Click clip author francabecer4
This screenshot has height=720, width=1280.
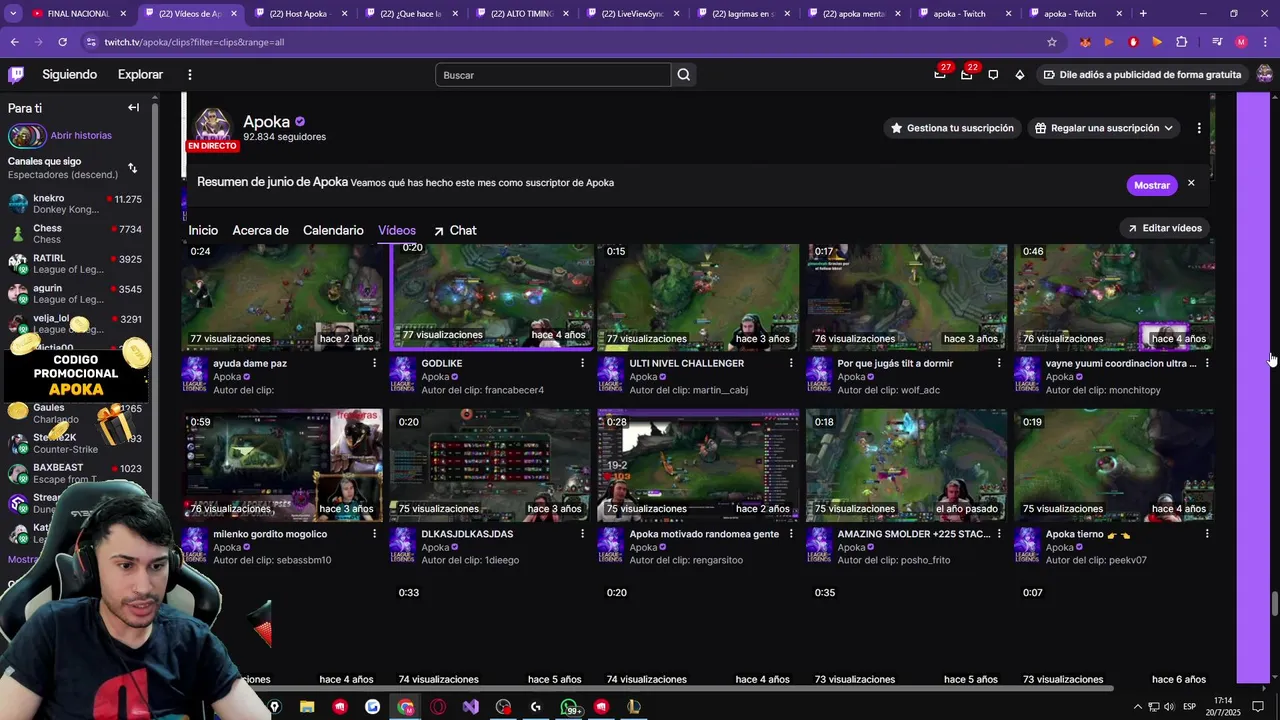[x=514, y=390]
